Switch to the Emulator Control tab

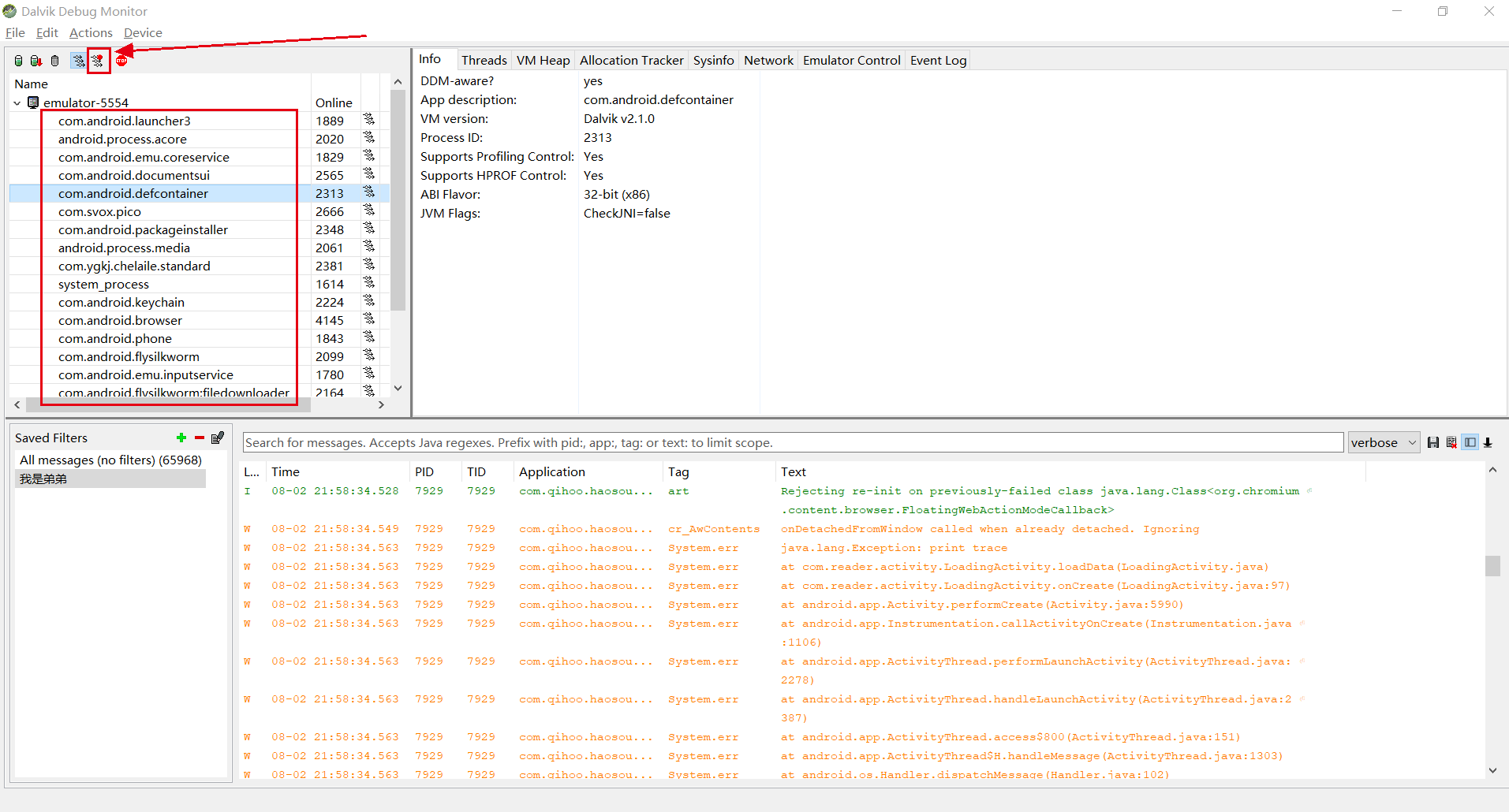(x=852, y=60)
